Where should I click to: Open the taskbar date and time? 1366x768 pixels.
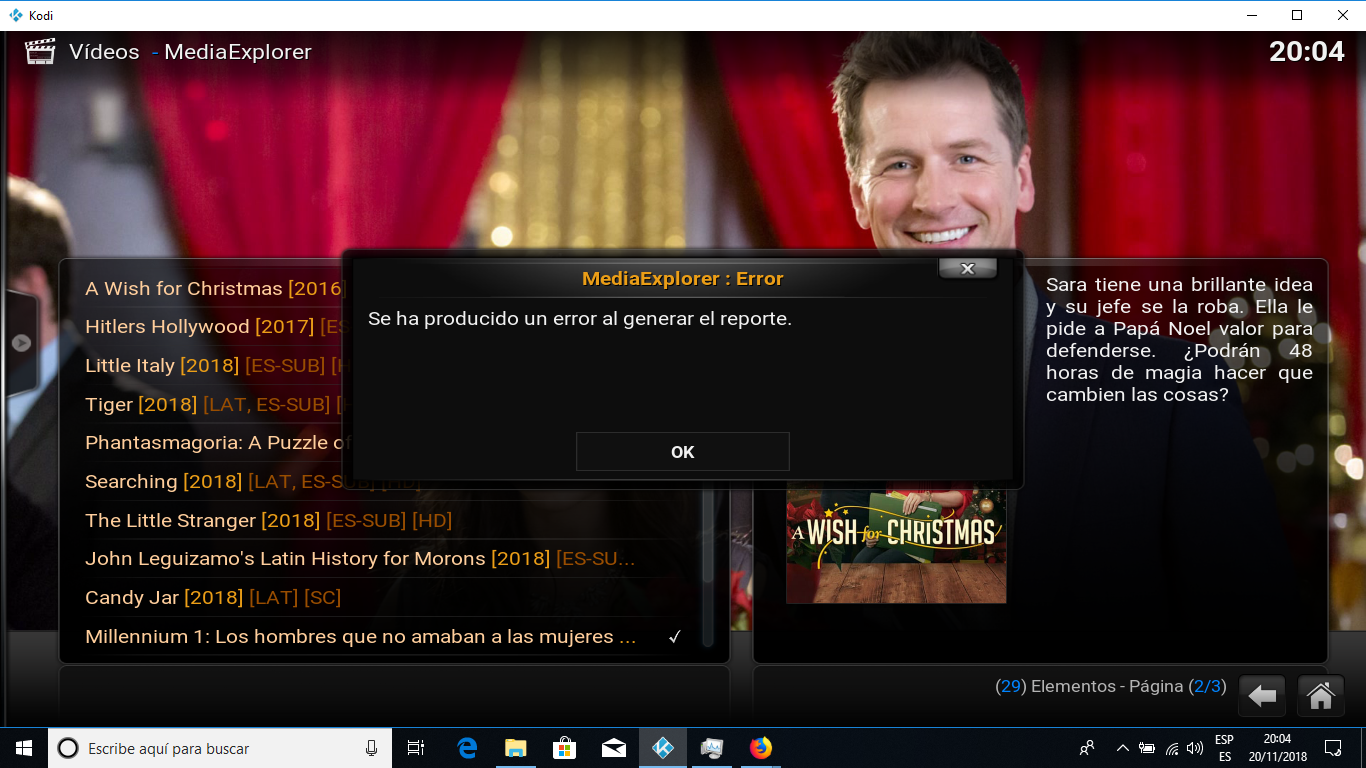[1277, 748]
